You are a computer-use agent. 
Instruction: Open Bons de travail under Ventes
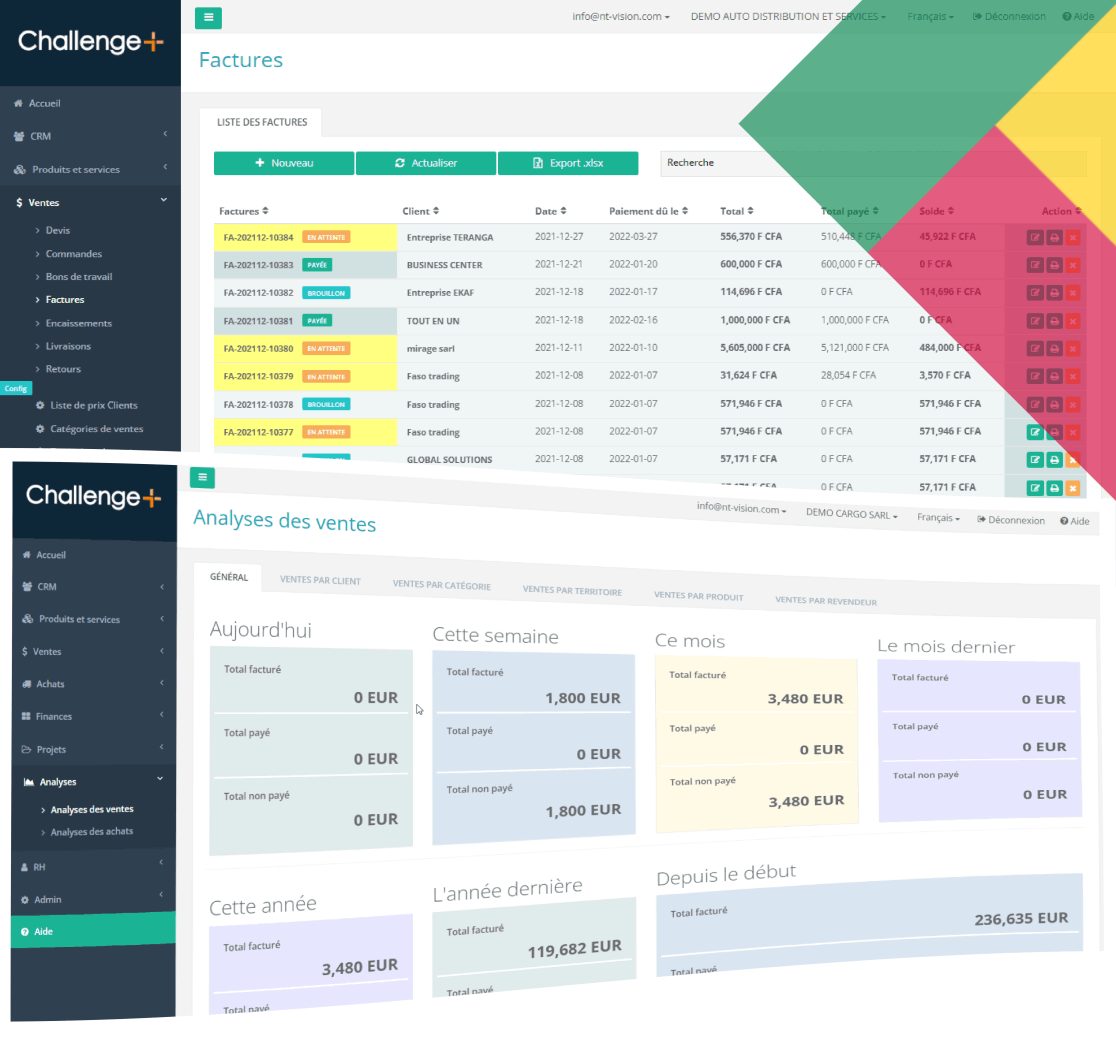78,277
